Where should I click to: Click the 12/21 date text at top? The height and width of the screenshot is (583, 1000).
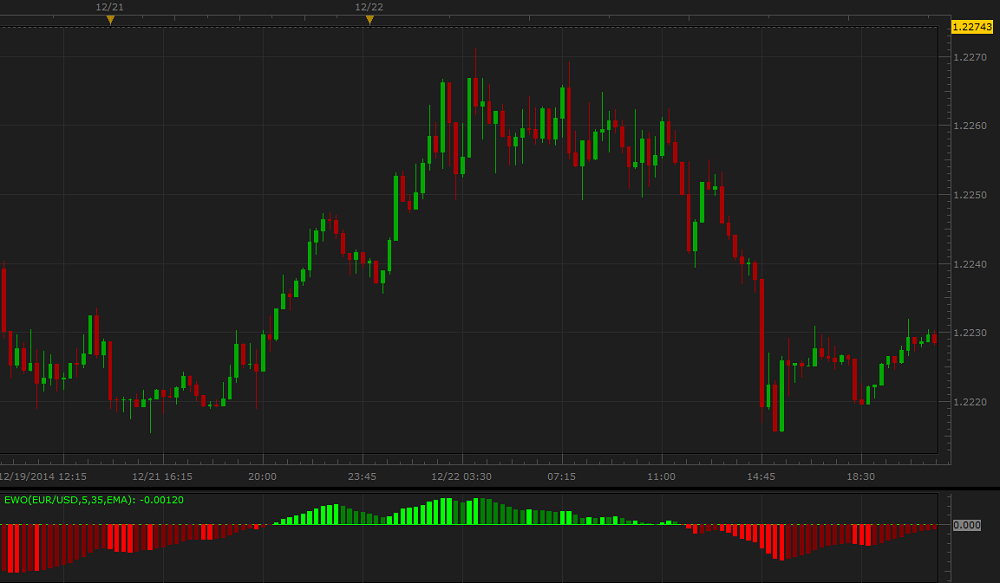[x=110, y=7]
